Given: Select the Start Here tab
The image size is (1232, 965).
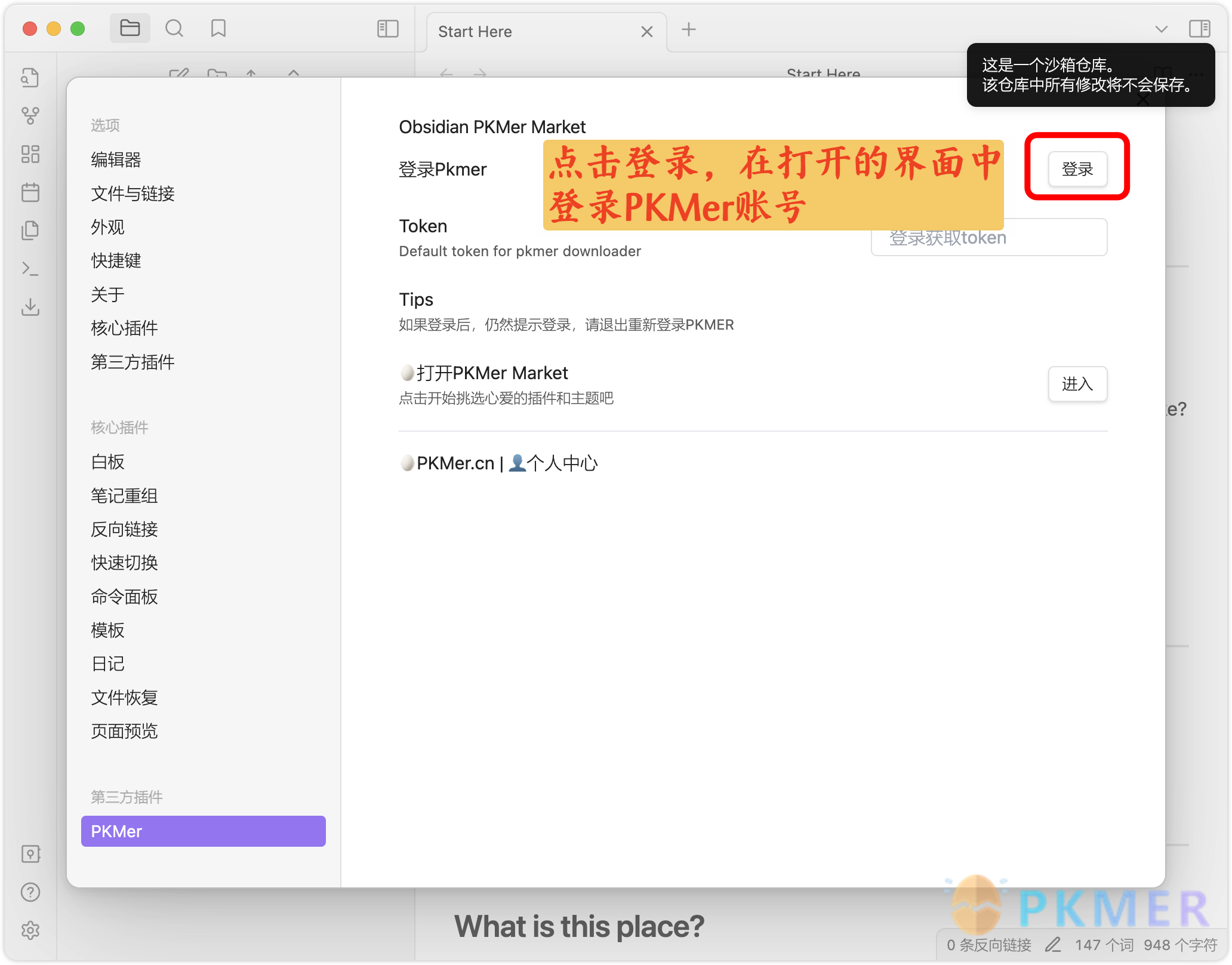Looking at the screenshot, I should [546, 32].
